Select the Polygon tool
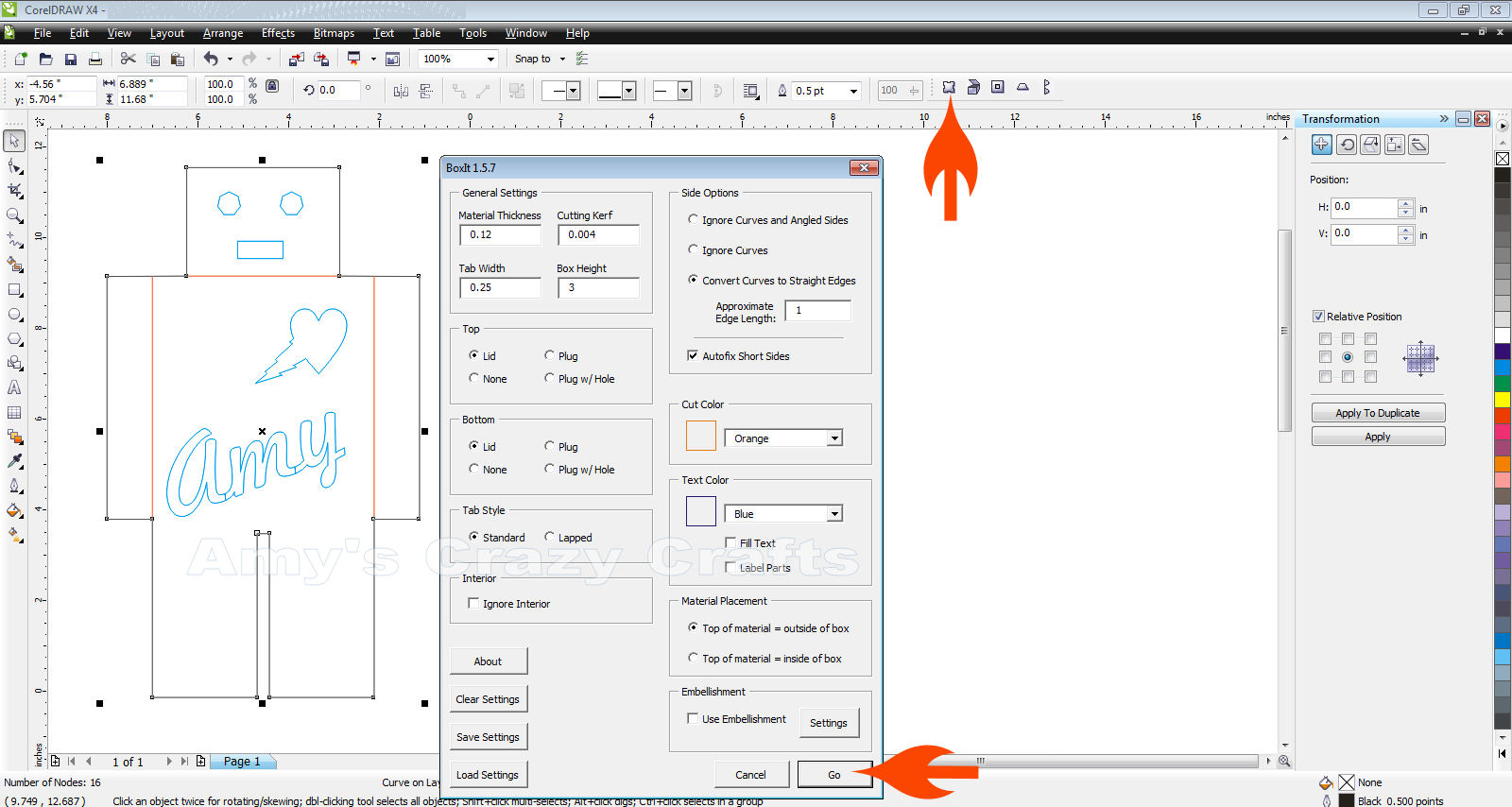This screenshot has width=1512, height=807. click(14, 338)
